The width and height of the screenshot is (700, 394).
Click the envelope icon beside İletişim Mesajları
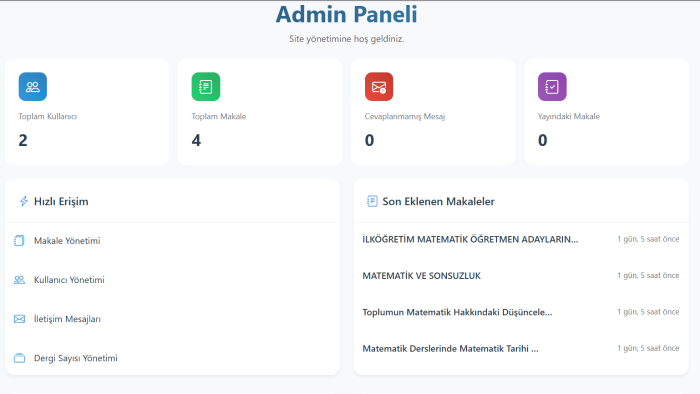(19, 319)
